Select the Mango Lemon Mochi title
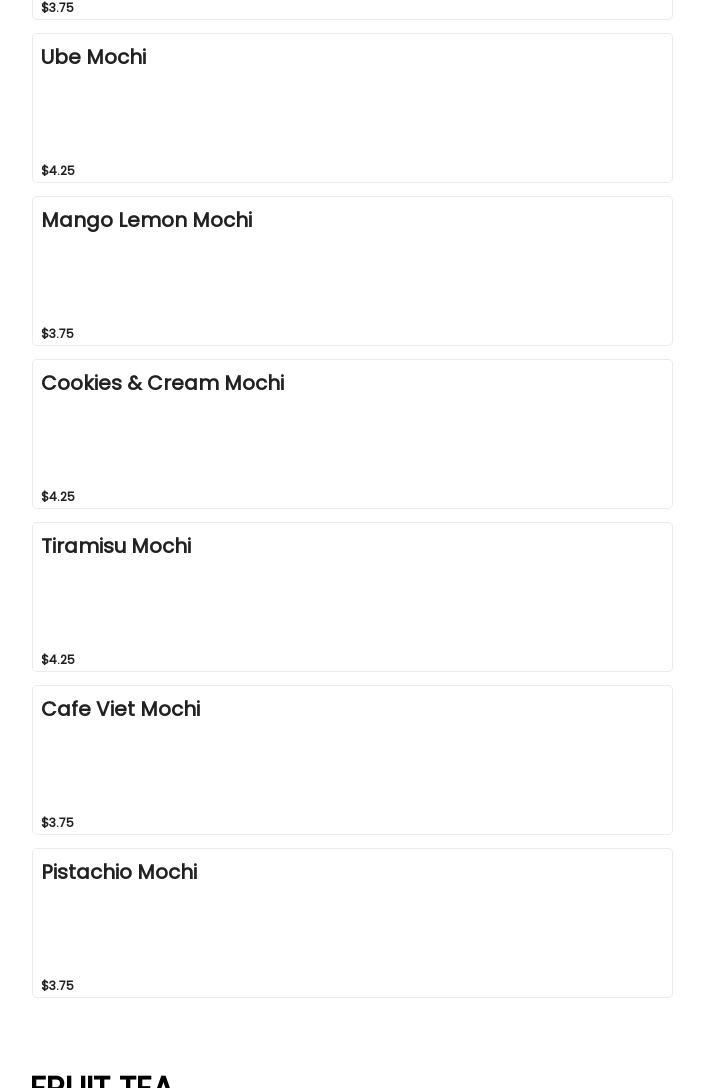705x1088 pixels. (x=147, y=220)
